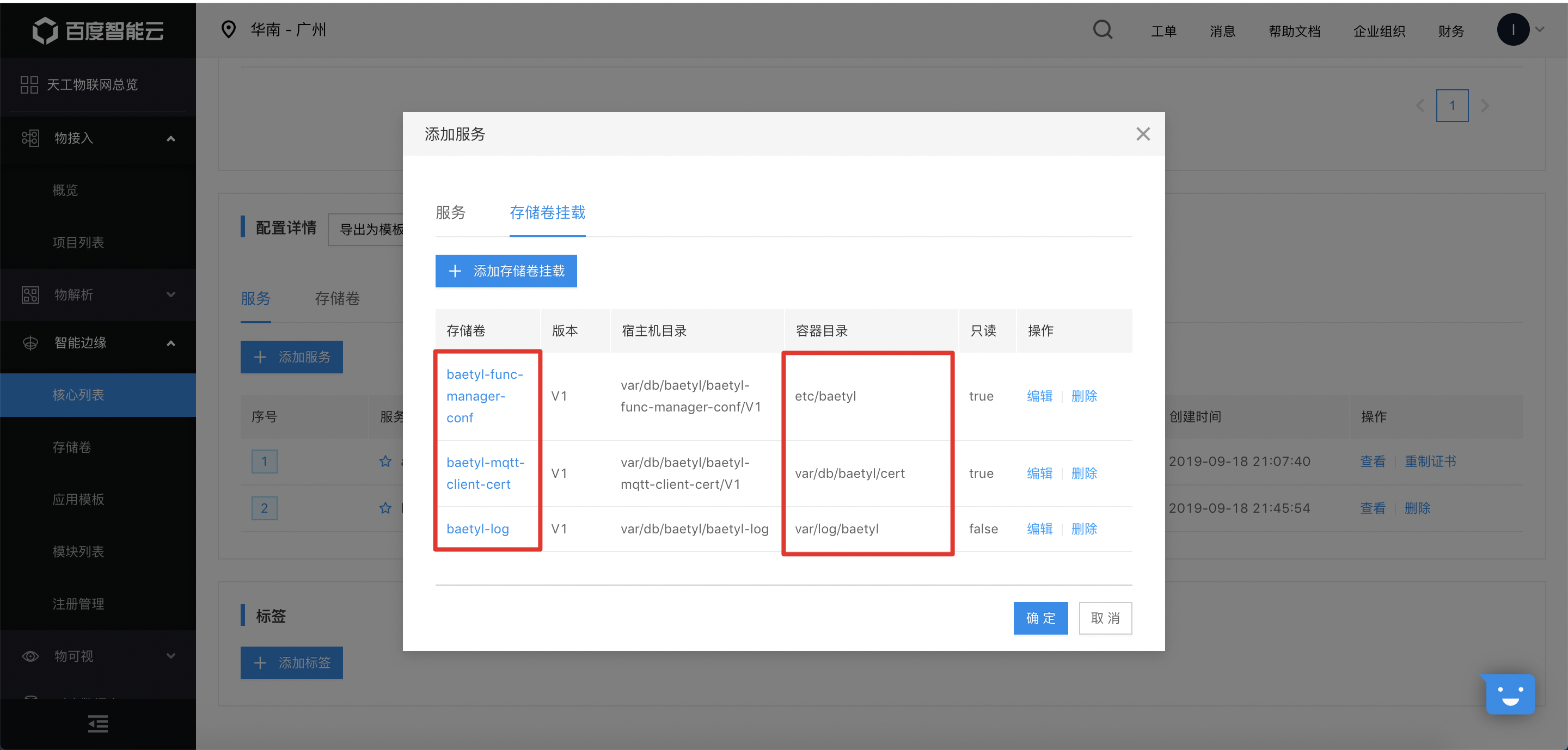
Task: Delete the var/db/baetyl/cert mount row
Action: click(x=1084, y=473)
